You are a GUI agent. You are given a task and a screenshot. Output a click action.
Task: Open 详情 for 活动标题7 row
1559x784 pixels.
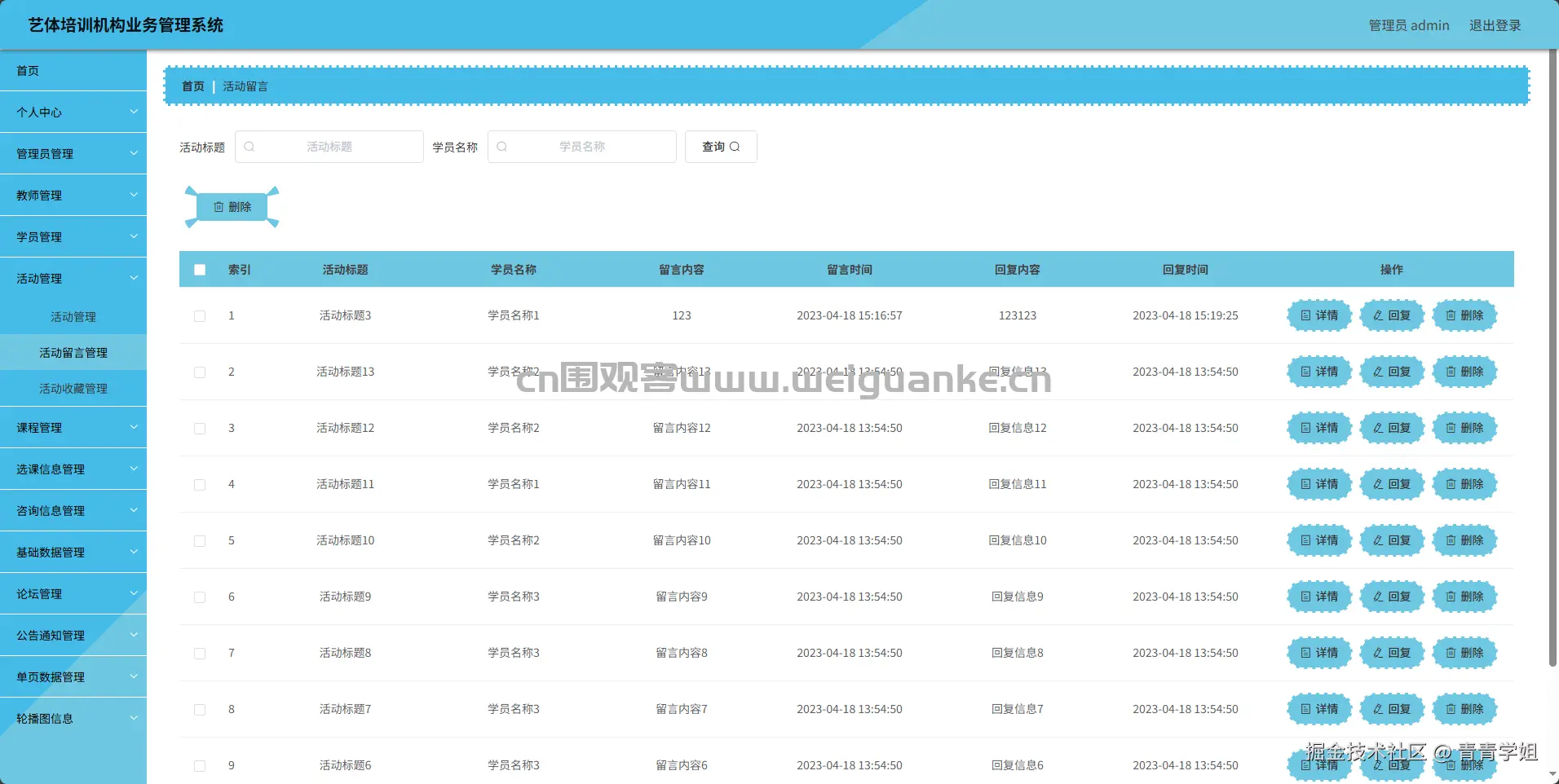point(1319,709)
